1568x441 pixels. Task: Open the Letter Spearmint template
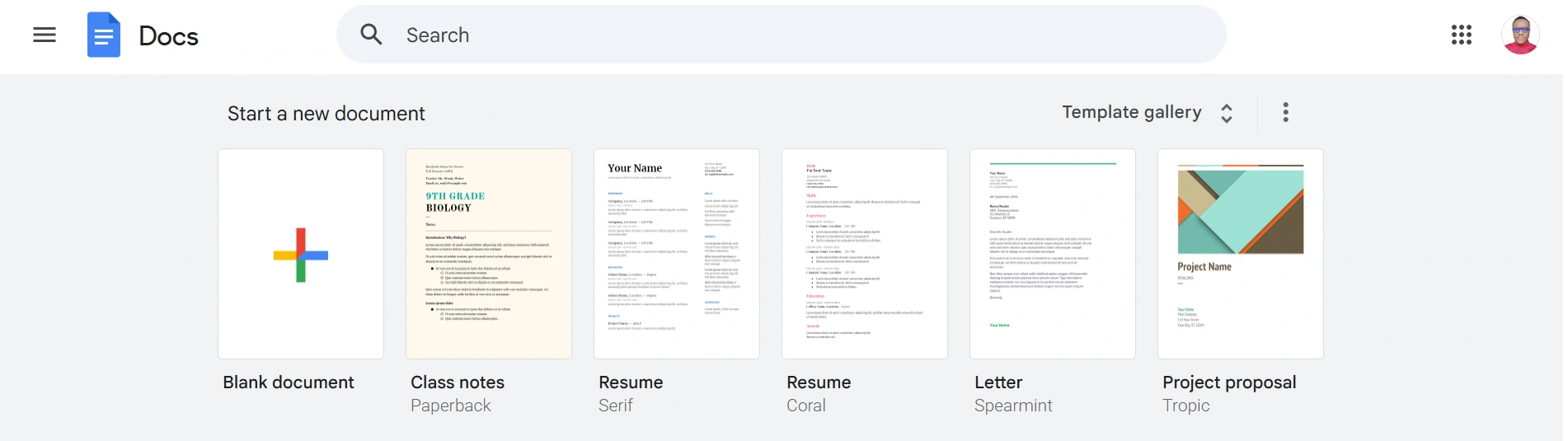1053,254
